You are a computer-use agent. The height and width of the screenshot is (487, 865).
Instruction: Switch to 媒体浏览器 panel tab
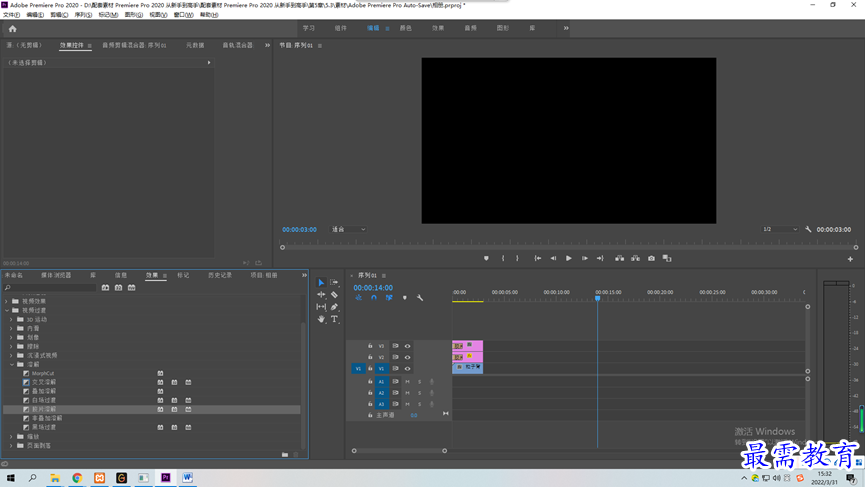coord(56,275)
